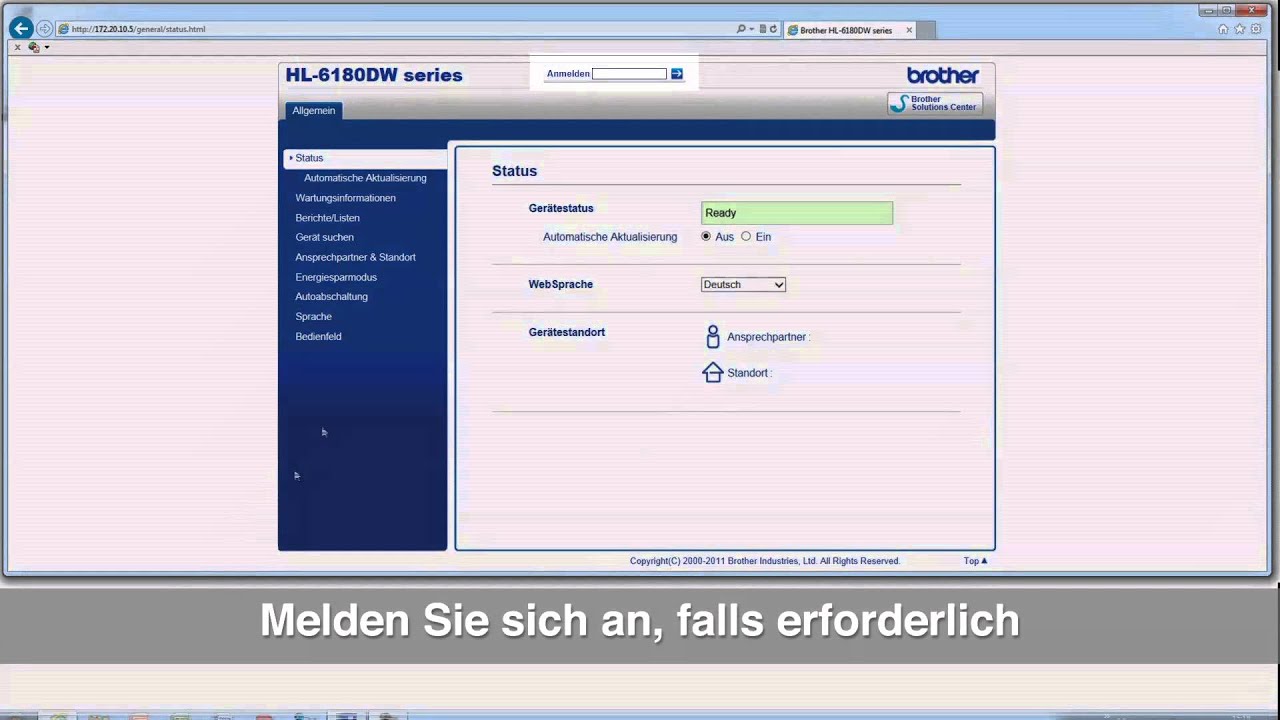The height and width of the screenshot is (720, 1280).
Task: Open Wartungsinformationen in the sidebar
Action: [345, 198]
